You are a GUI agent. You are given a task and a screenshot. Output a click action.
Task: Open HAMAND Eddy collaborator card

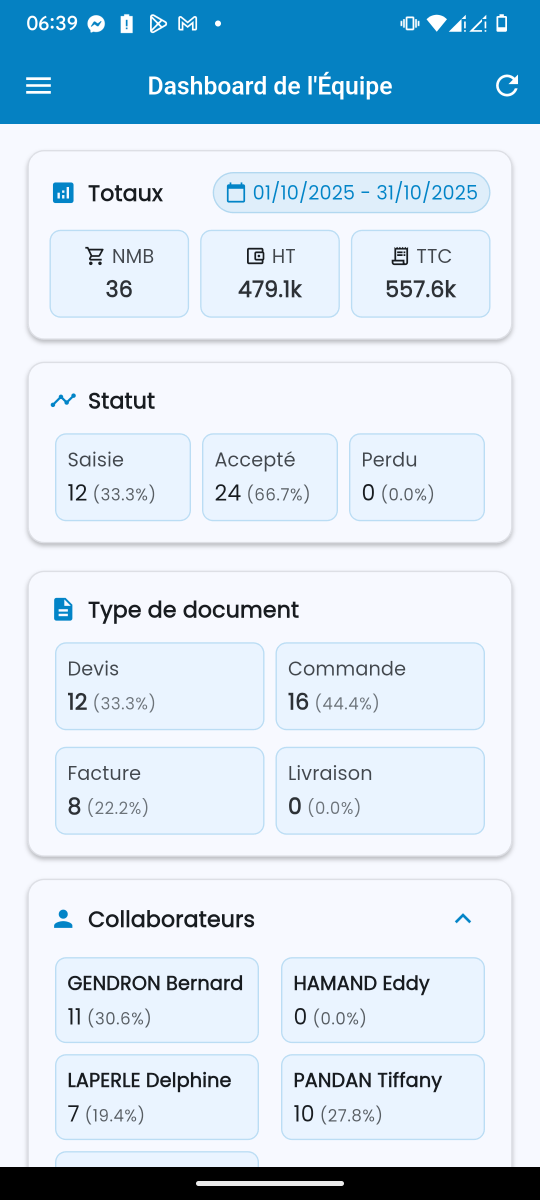383,1000
